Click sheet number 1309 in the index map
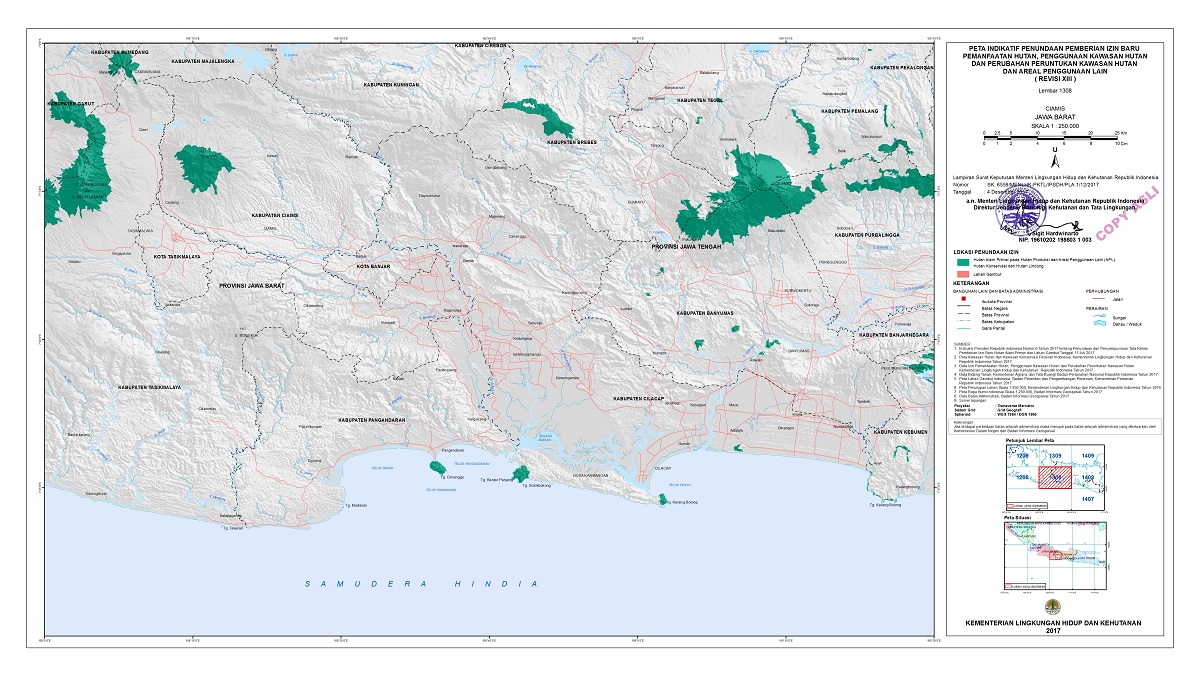The image size is (1200, 677). coord(1055,456)
